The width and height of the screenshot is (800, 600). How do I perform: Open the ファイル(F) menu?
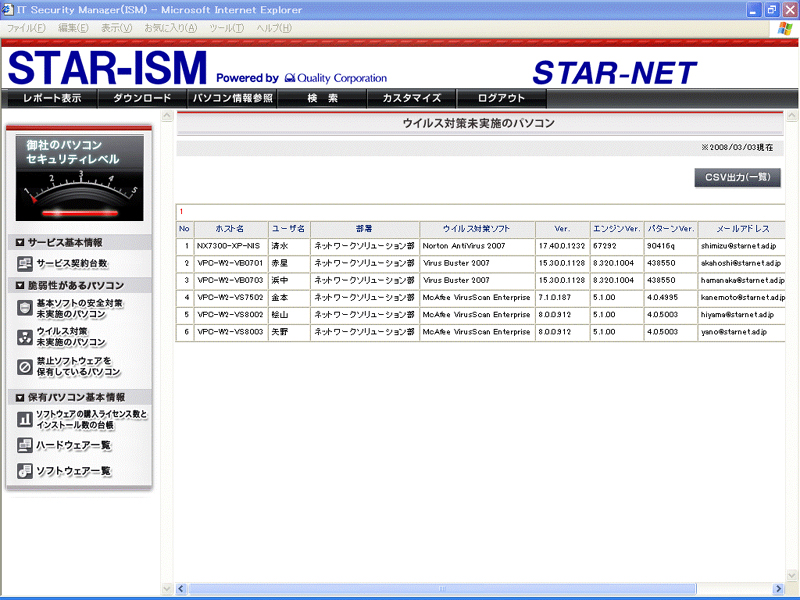pyautogui.click(x=26, y=28)
